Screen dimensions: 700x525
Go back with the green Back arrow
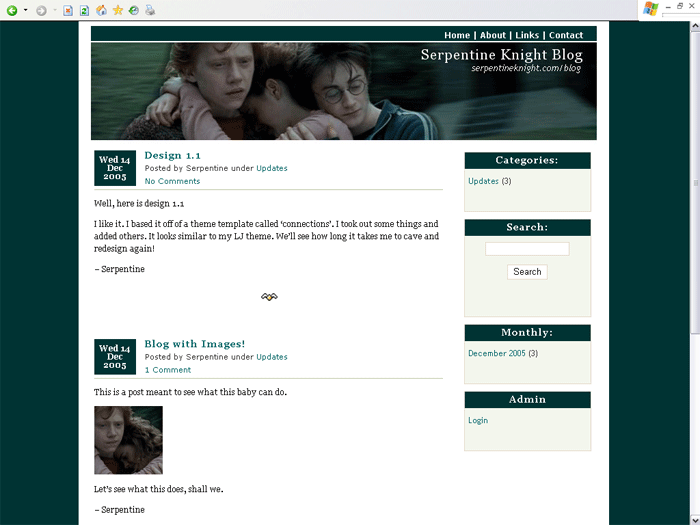pos(12,10)
